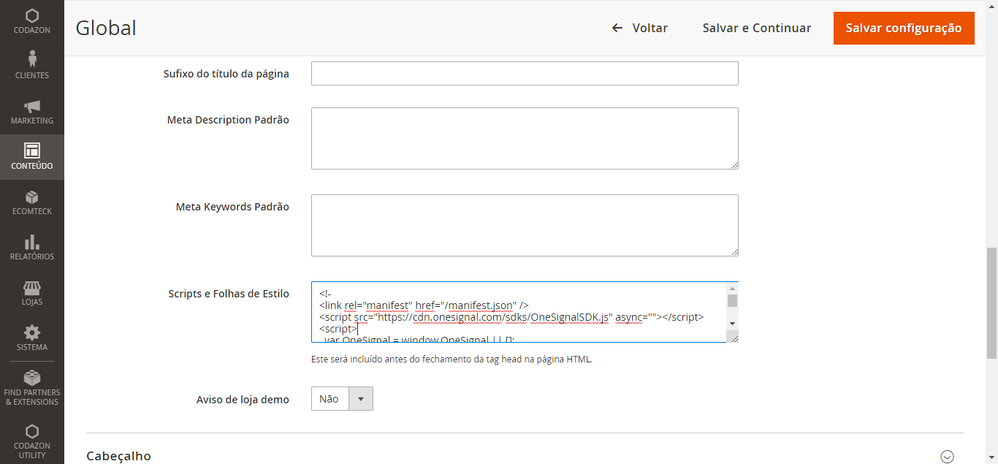Open the Ecomteck box icon
Image resolution: width=998 pixels, height=464 pixels.
(32, 198)
